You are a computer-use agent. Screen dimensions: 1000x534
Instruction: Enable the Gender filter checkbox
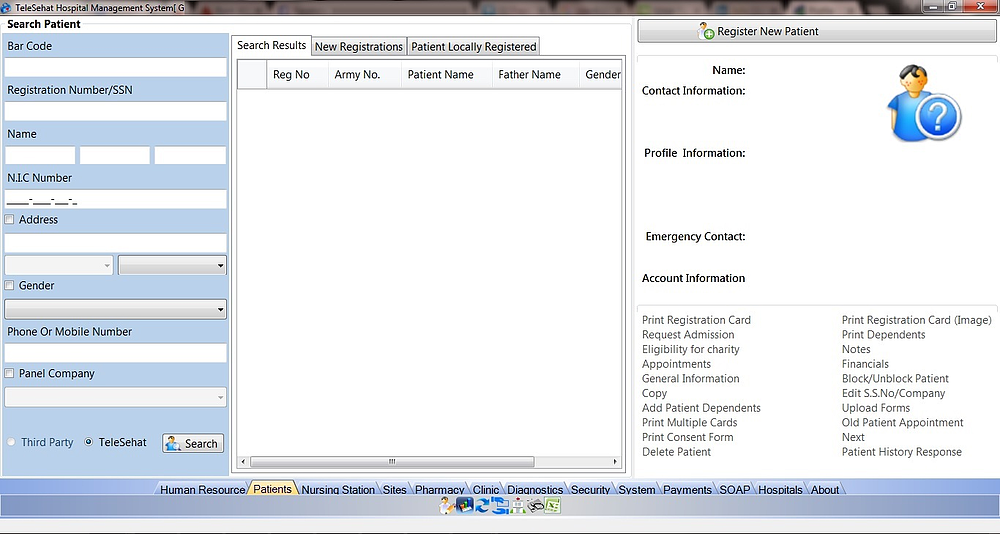coord(10,285)
